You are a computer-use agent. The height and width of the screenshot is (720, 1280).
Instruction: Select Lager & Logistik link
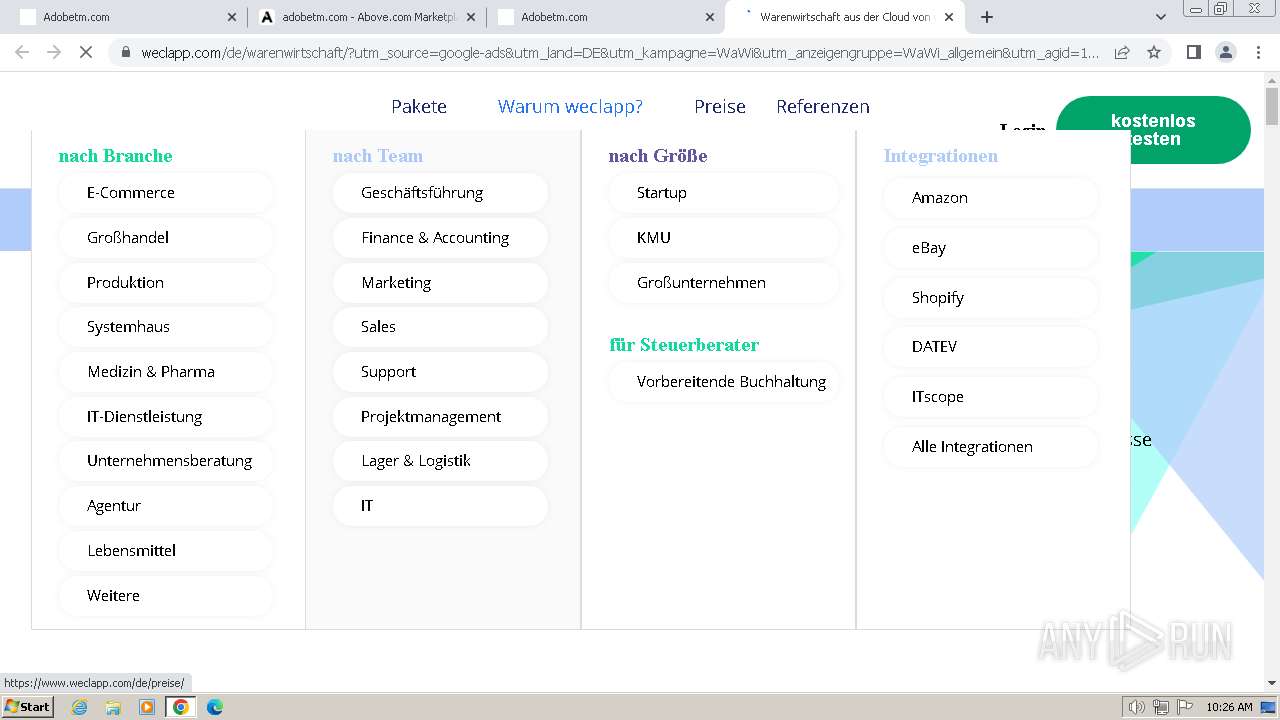[441, 461]
